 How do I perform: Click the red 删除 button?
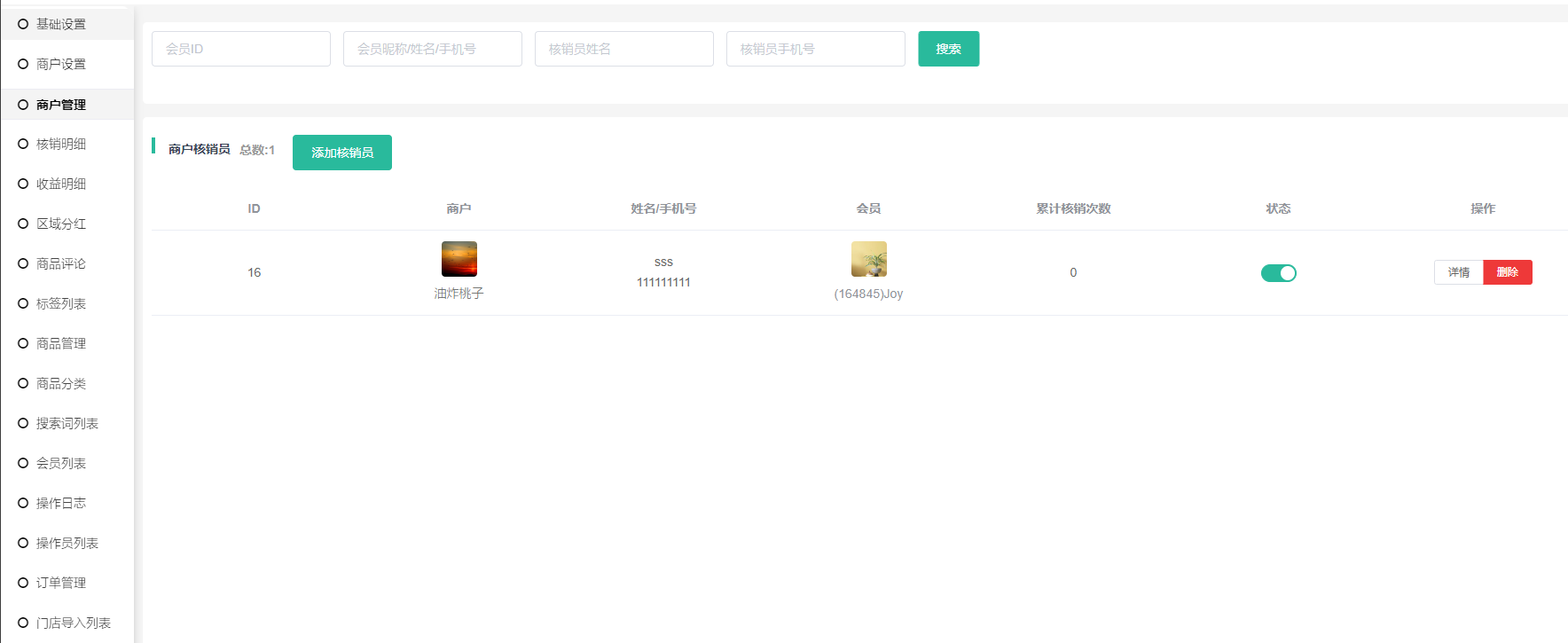1507,272
